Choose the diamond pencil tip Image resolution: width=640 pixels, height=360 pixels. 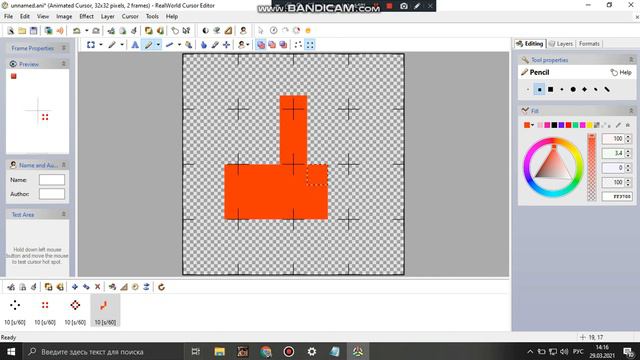tap(584, 89)
